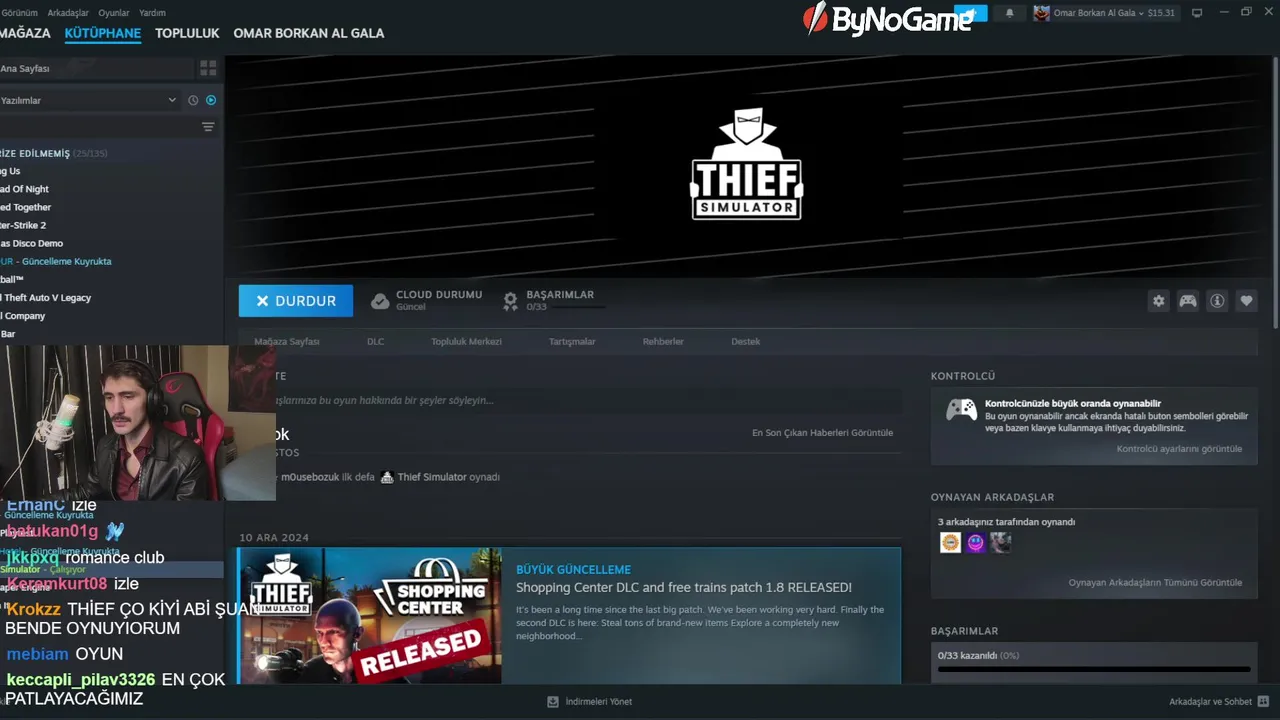Click Kontrolcü ayarlarını görüntüle link
The width and height of the screenshot is (1280, 720).
point(1179,449)
